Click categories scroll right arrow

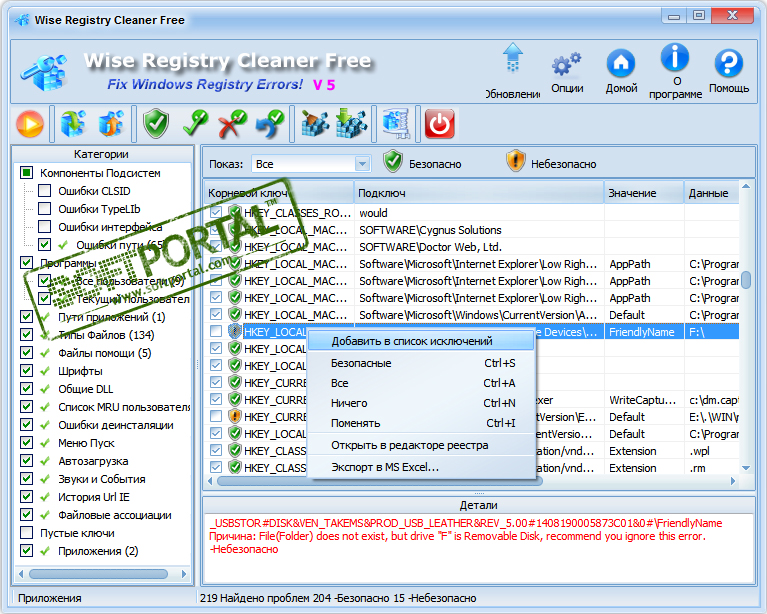click(184, 573)
